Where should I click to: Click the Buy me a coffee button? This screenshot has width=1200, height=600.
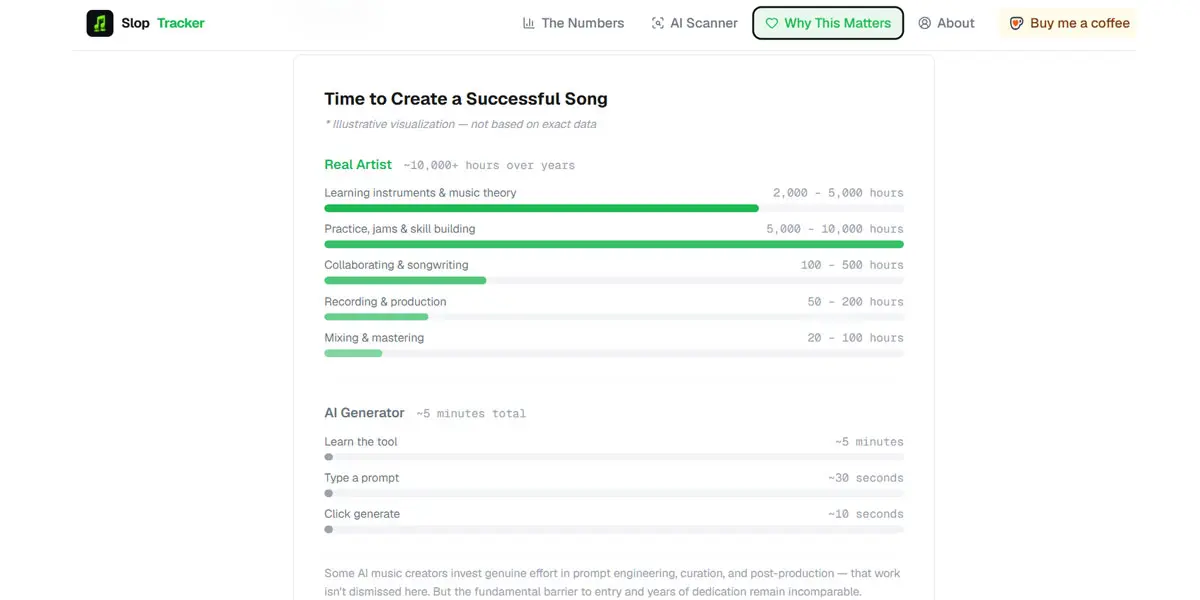(1068, 23)
